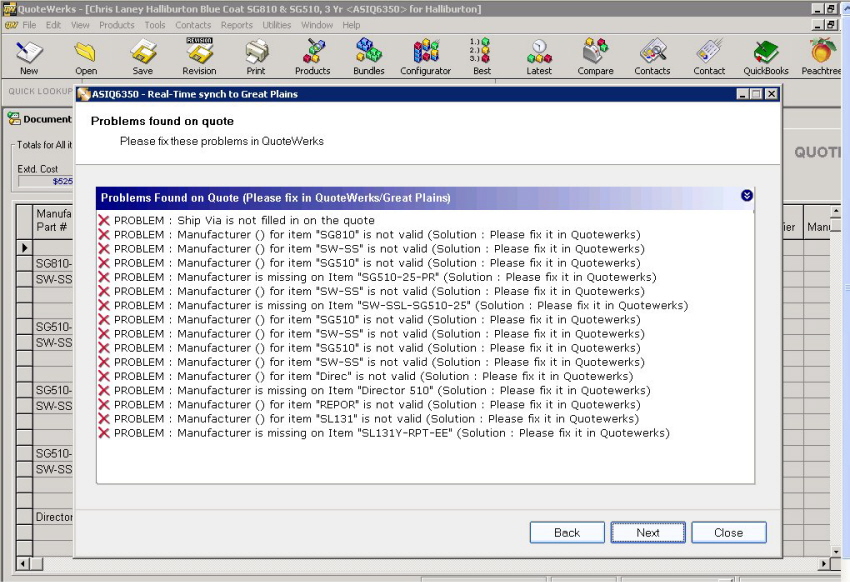Click the New quote toolbar icon

click(x=29, y=57)
